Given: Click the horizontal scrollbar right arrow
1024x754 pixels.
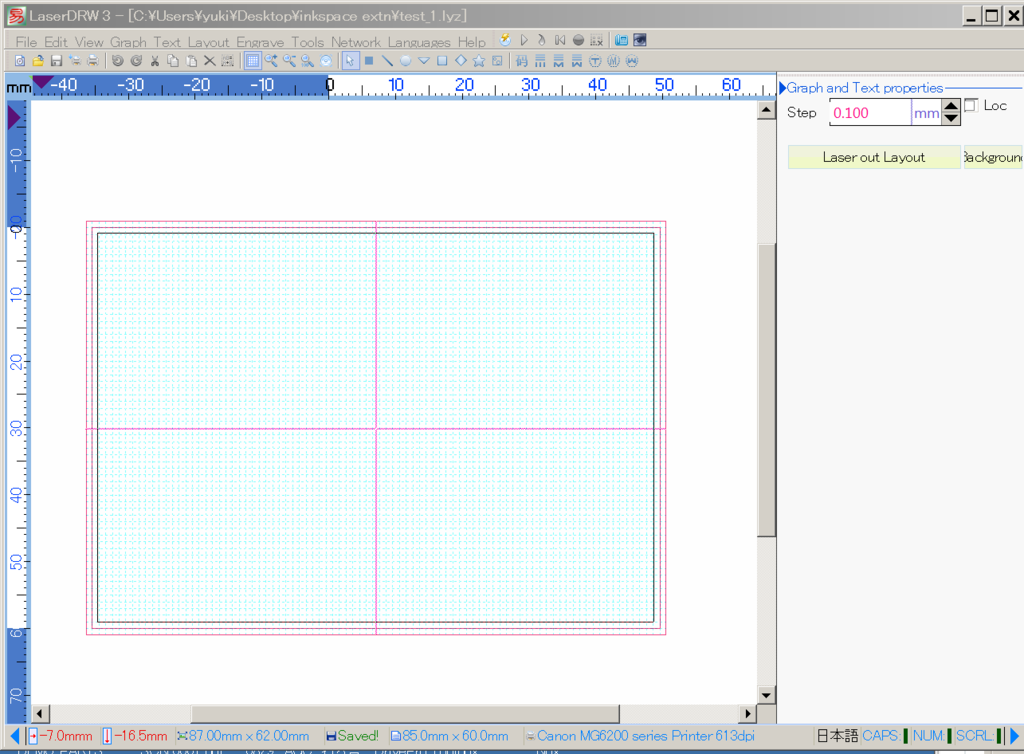Looking at the screenshot, I should 748,714.
